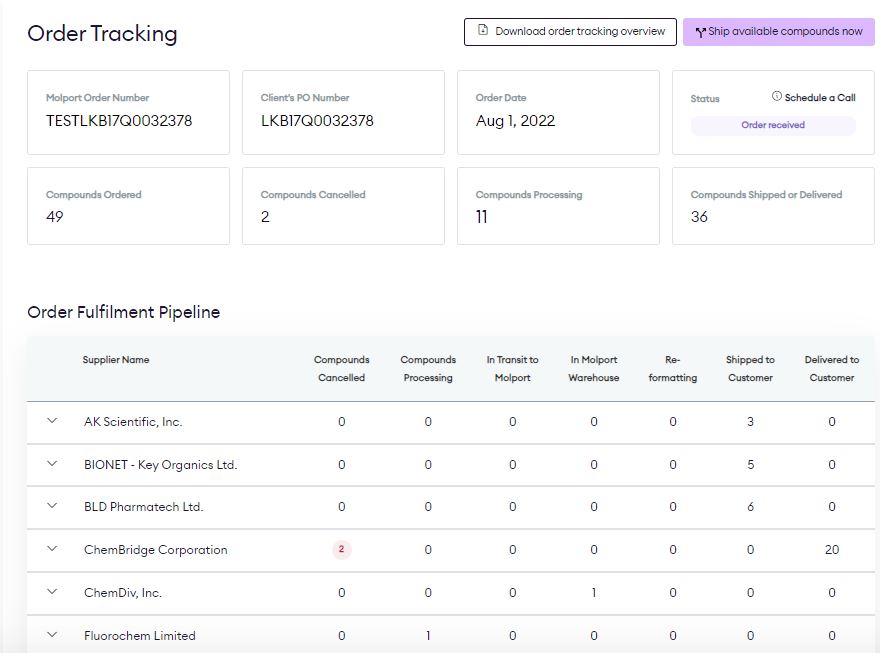Ship available compounds now
Image resolution: width=880 pixels, height=653 pixels.
(x=778, y=32)
